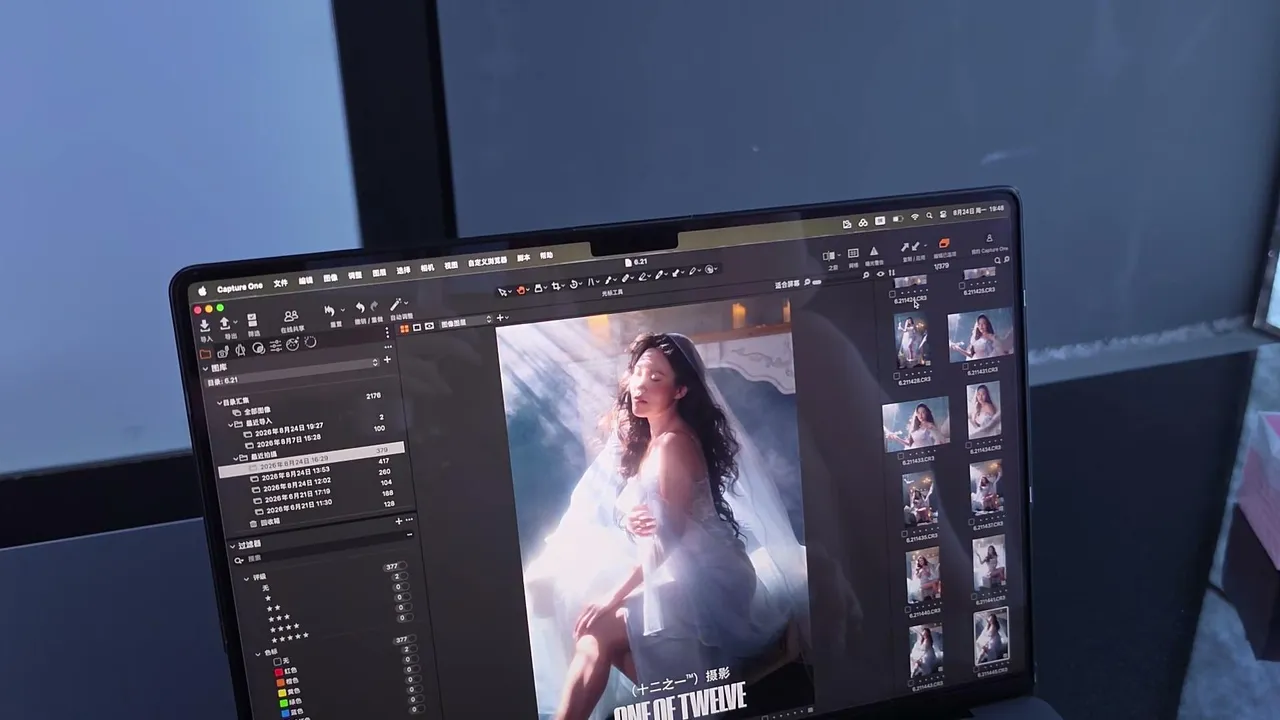Apply Auto Adjust magic wand
The width and height of the screenshot is (1280, 720).
(397, 304)
